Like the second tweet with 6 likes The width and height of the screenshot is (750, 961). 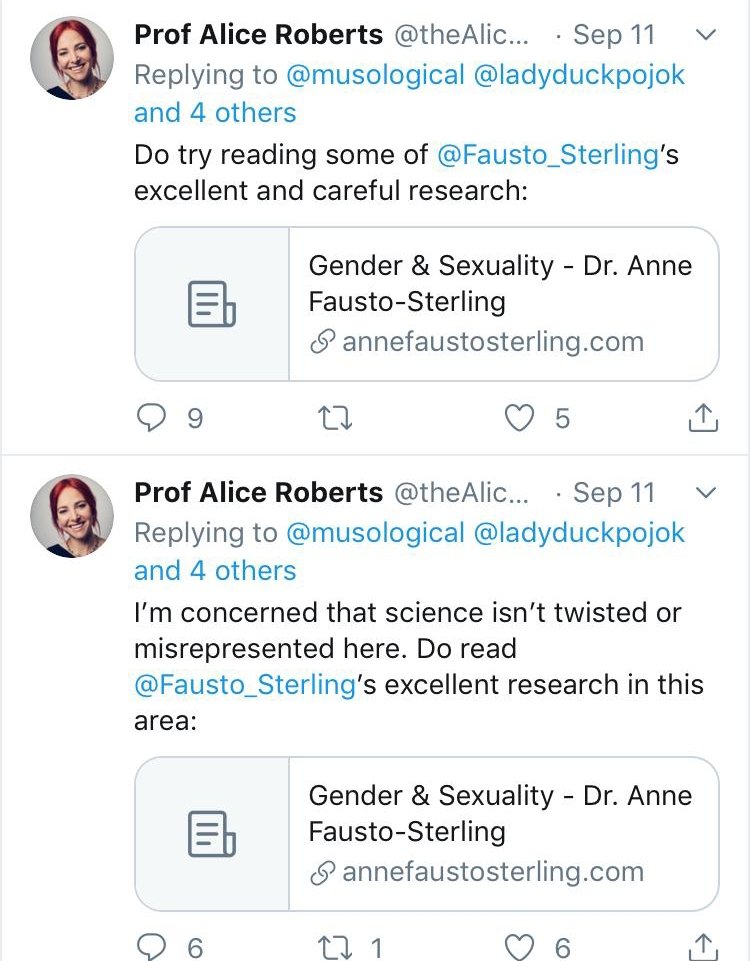click(519, 947)
